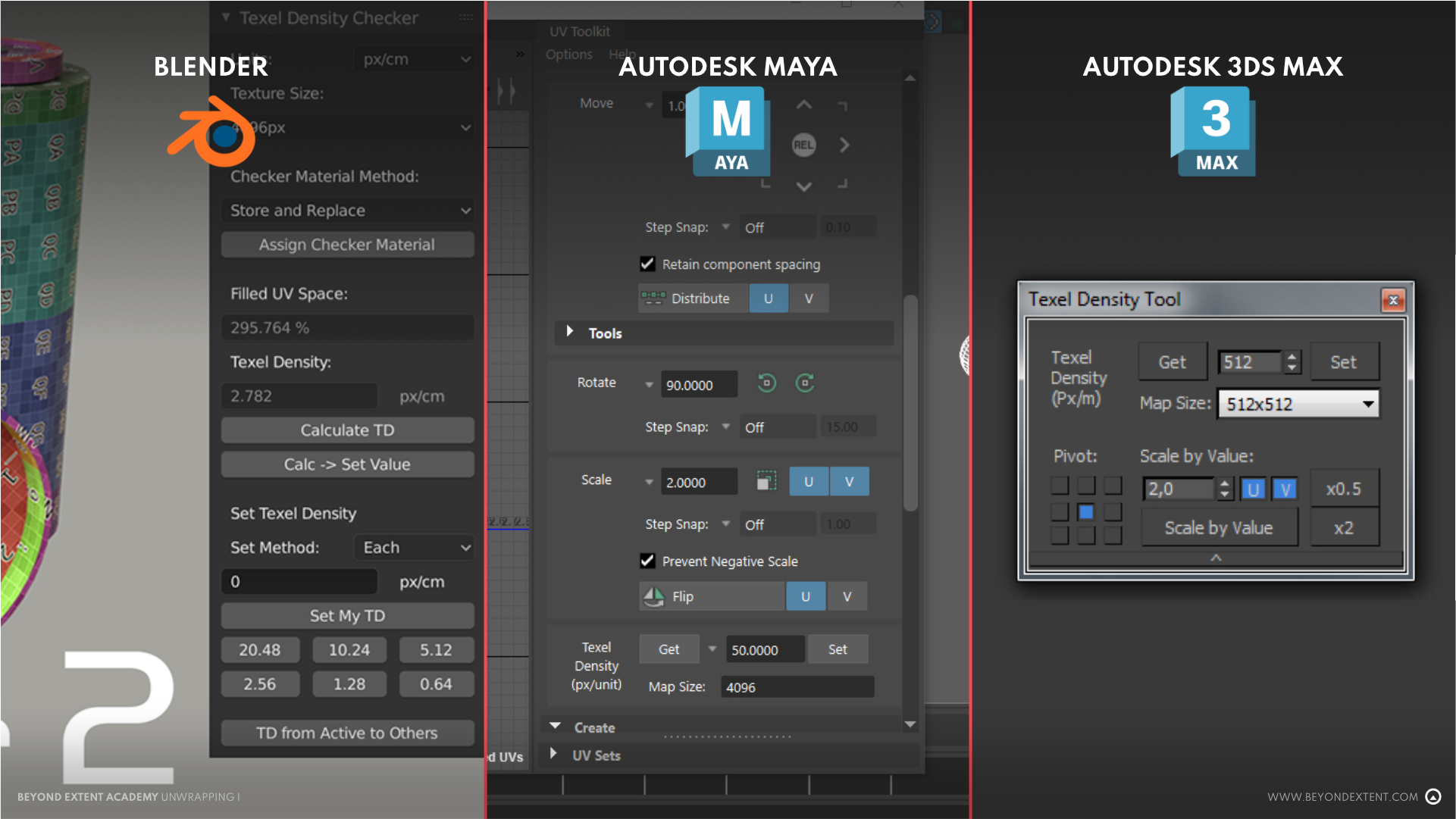The width and height of the screenshot is (1456, 819).
Task: Click Calc -> Set Value button
Action: (348, 464)
